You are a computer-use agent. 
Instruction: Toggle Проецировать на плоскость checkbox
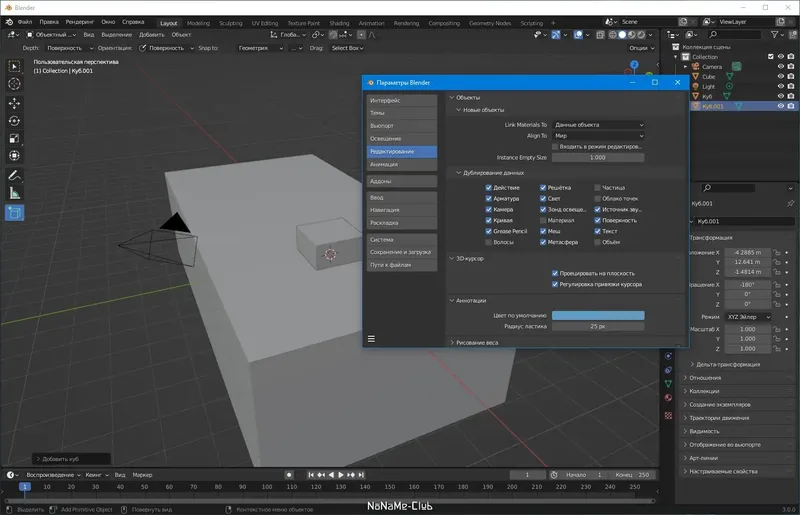click(x=555, y=273)
